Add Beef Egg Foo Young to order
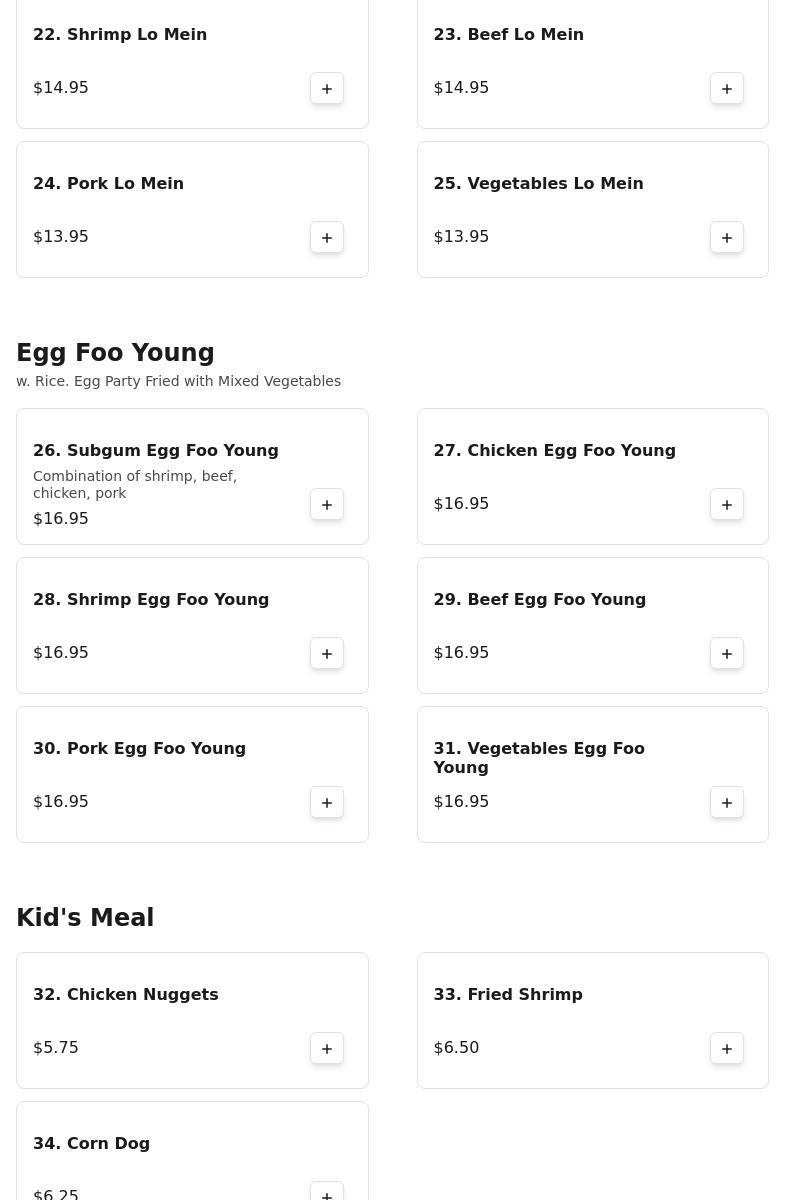 (727, 653)
